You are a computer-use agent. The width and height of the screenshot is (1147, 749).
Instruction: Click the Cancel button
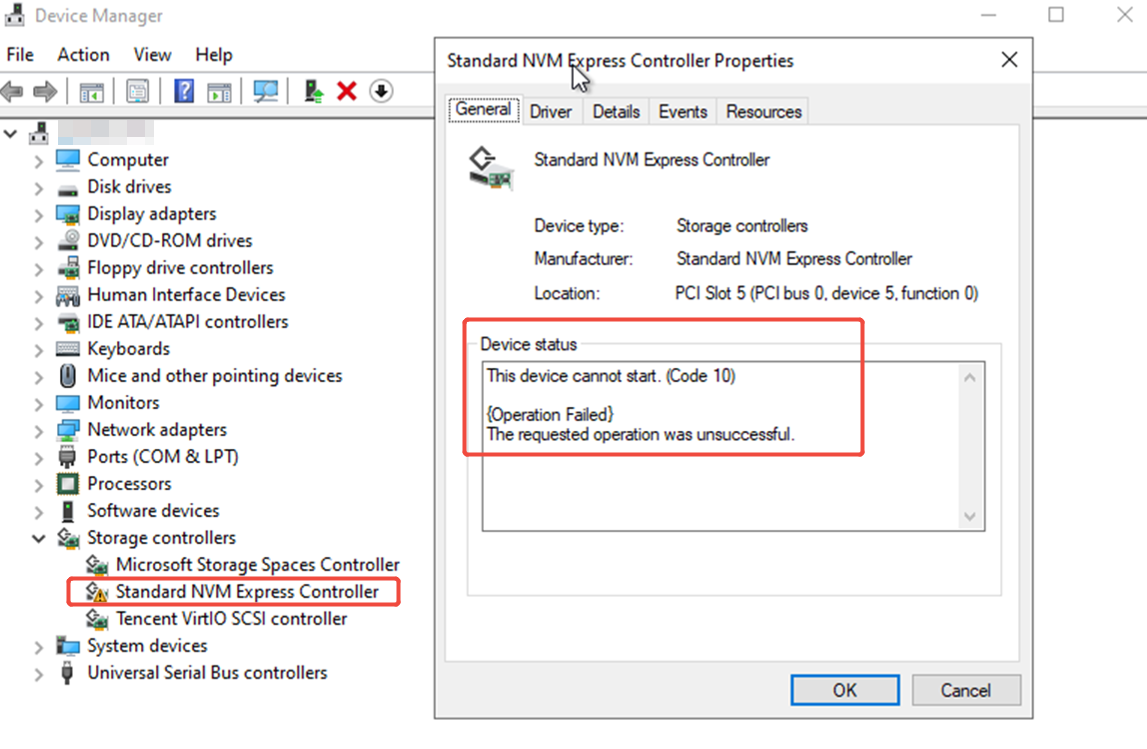click(x=965, y=690)
